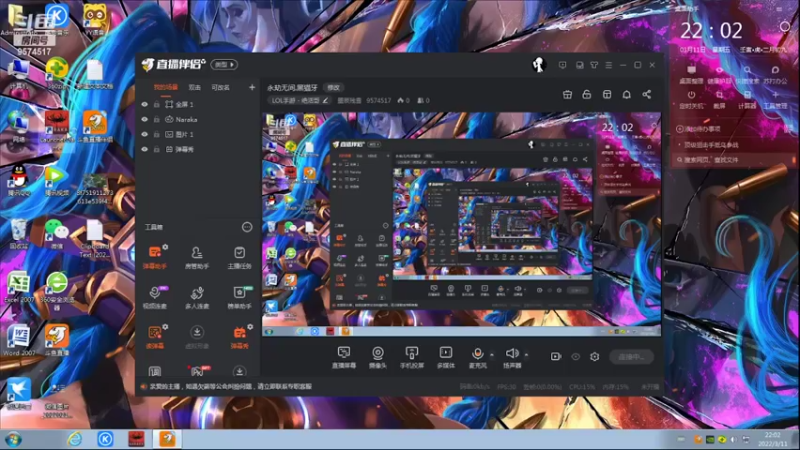Screen dimensions: 800x450
Task: Add a 直播屏幕 screen capture source
Action: tap(344, 357)
